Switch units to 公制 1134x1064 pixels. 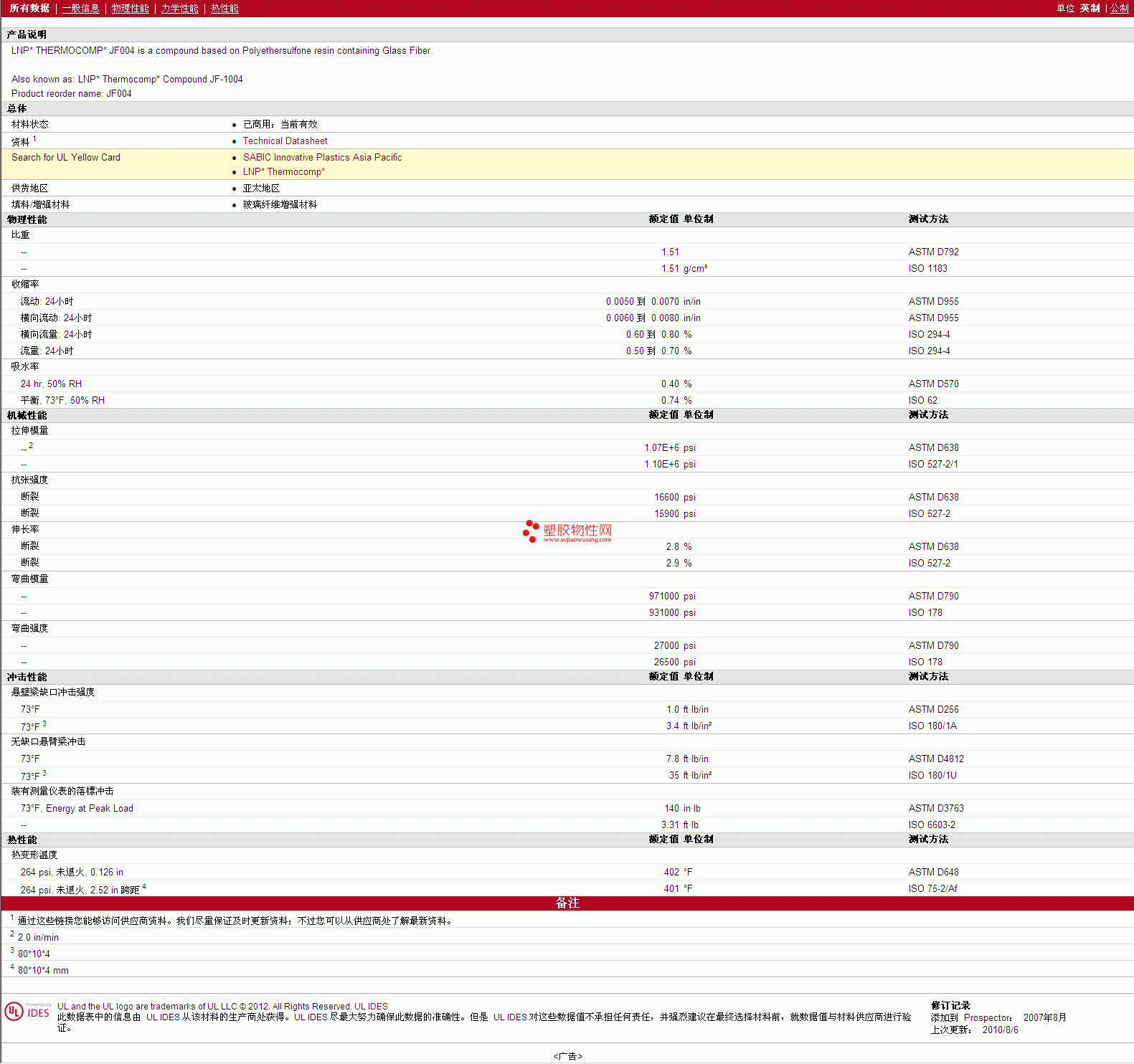tap(1120, 8)
